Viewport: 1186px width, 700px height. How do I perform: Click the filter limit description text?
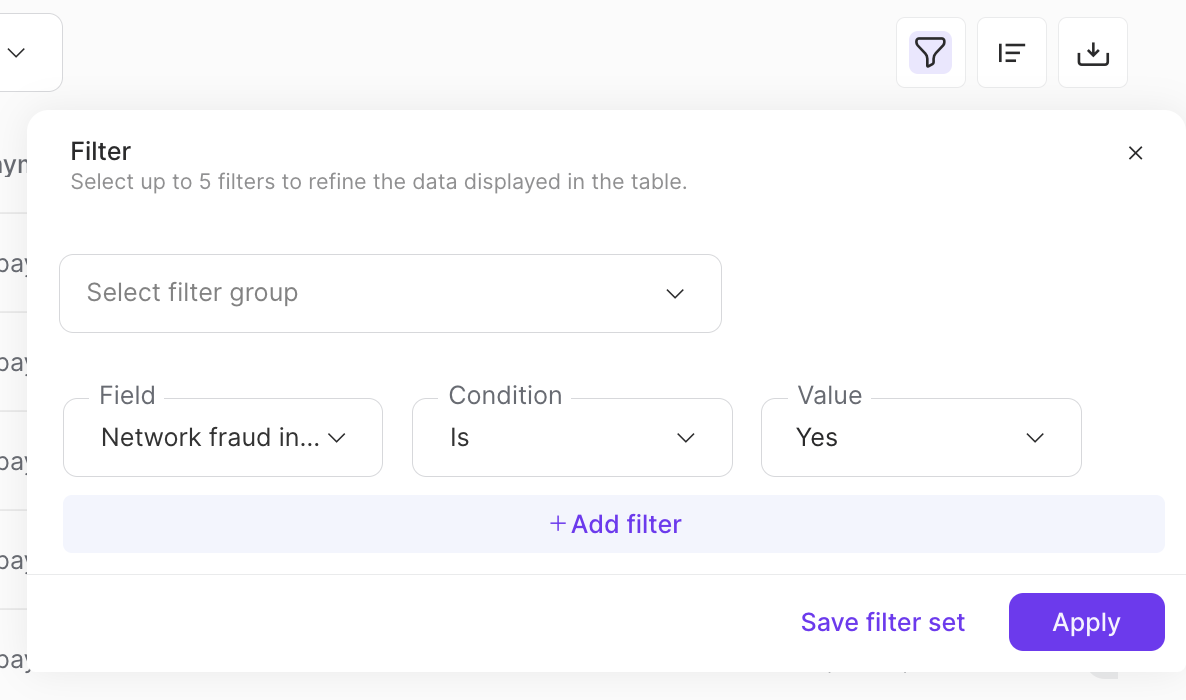(x=378, y=182)
